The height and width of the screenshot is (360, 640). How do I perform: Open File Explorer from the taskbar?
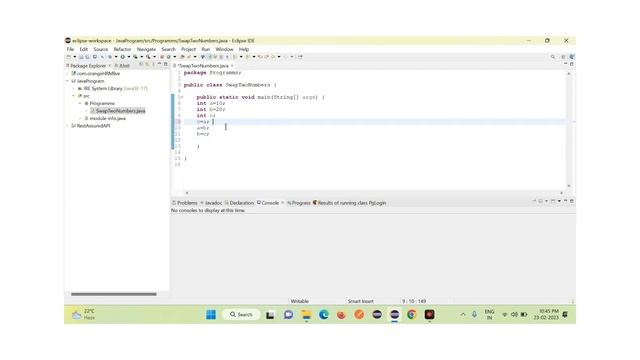pos(306,314)
